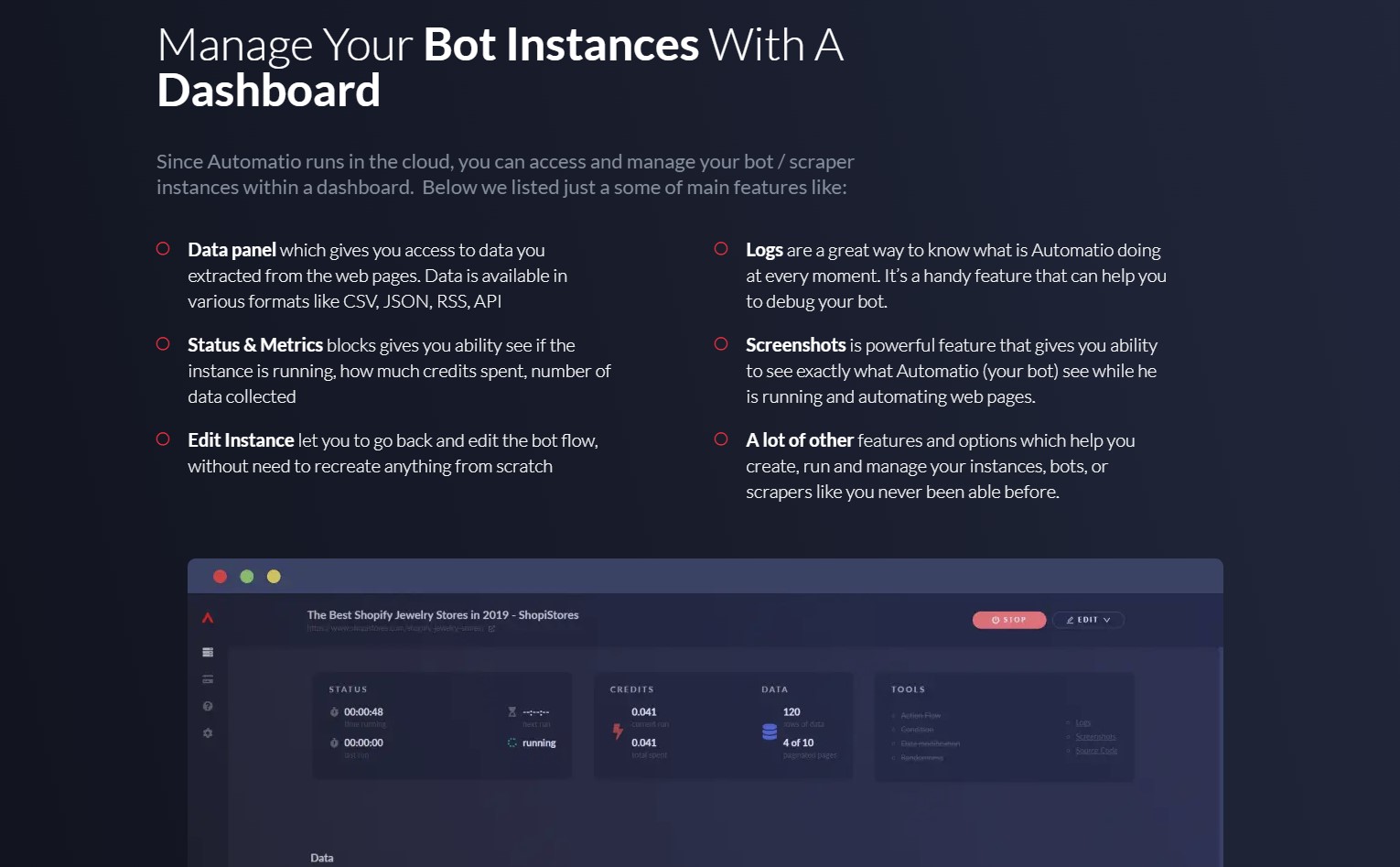Click the '0.041' total spent credits value

(643, 742)
